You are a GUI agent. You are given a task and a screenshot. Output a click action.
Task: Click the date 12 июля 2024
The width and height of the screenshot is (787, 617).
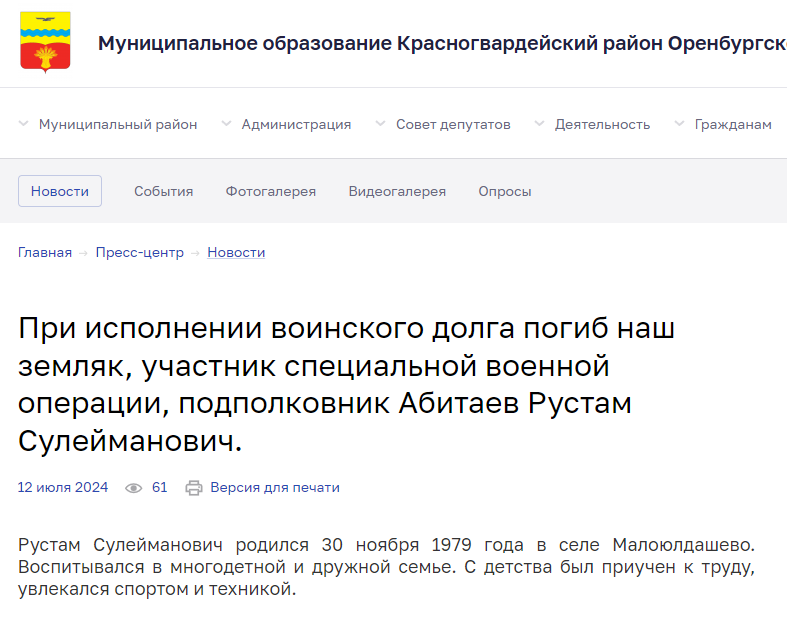point(63,487)
